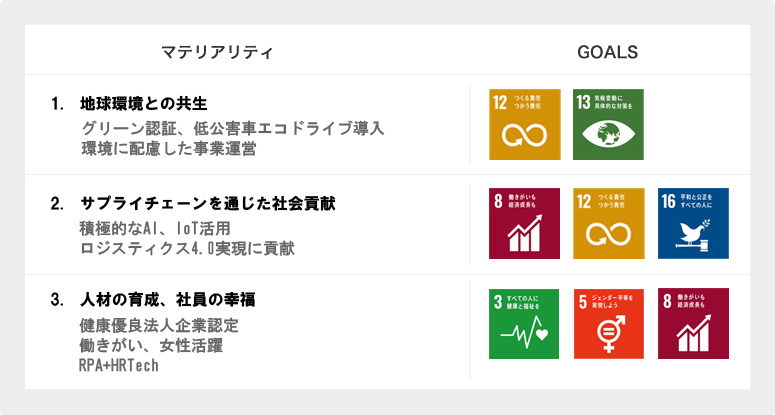Click the text 環境に配慮した事業運営
This screenshot has height=415, width=775.
169,149
